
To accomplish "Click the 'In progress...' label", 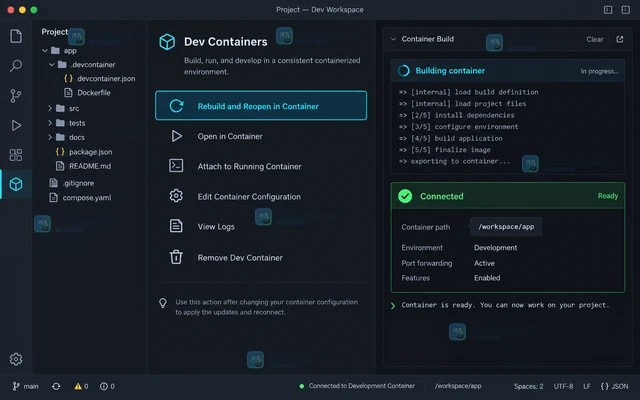I will coord(600,71).
